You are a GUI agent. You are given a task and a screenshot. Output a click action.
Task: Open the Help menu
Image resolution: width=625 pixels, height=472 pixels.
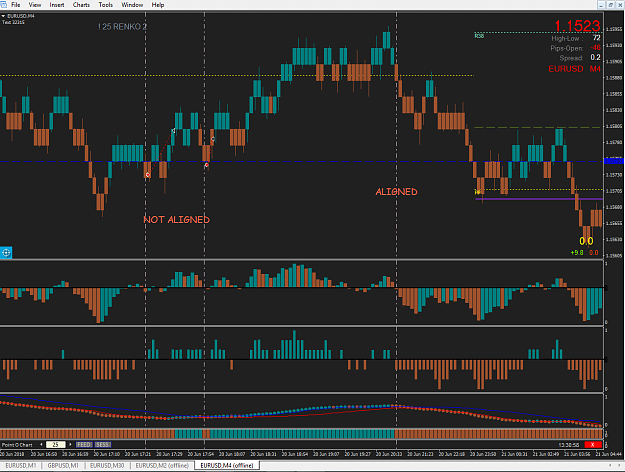158,5
